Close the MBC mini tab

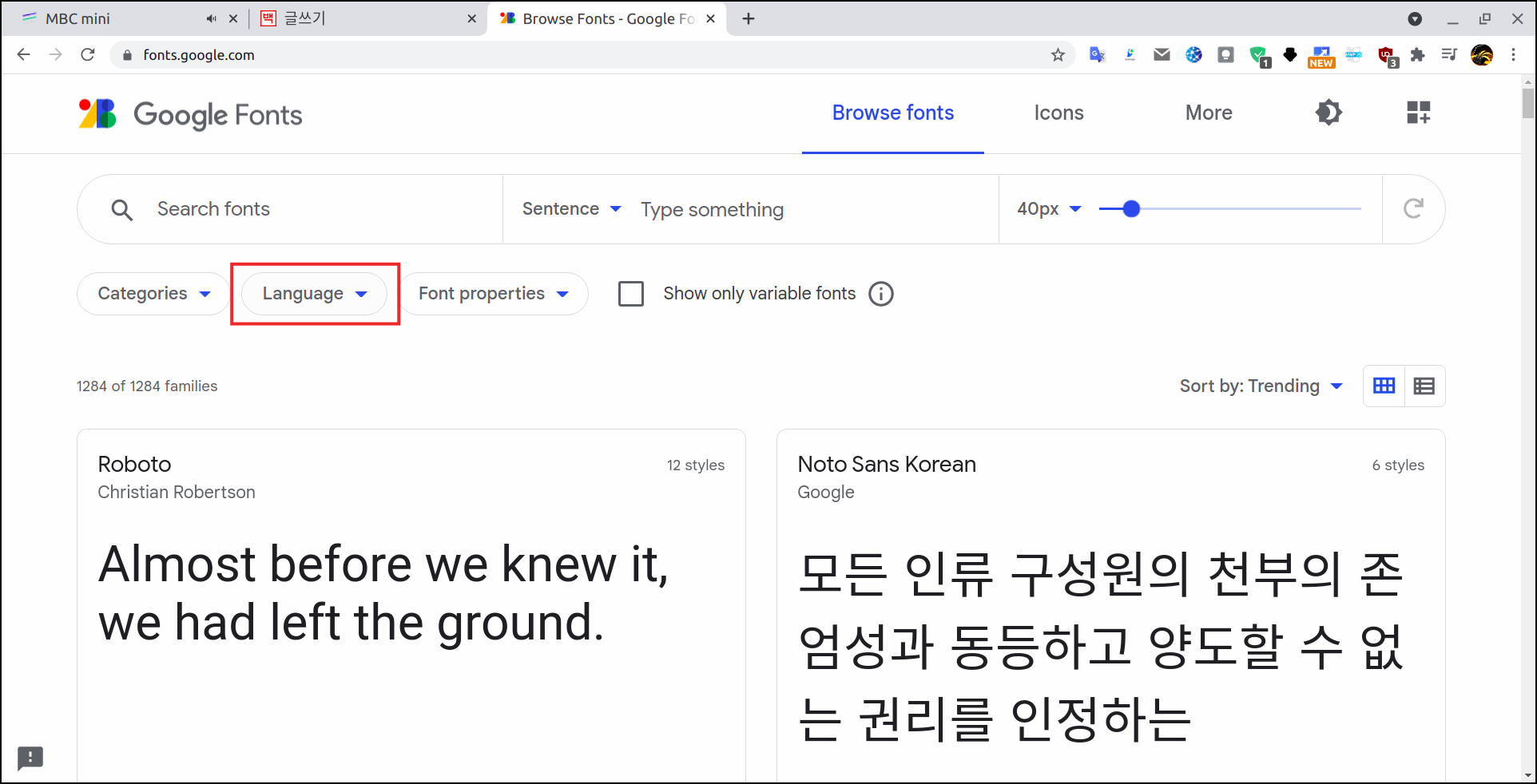click(233, 19)
